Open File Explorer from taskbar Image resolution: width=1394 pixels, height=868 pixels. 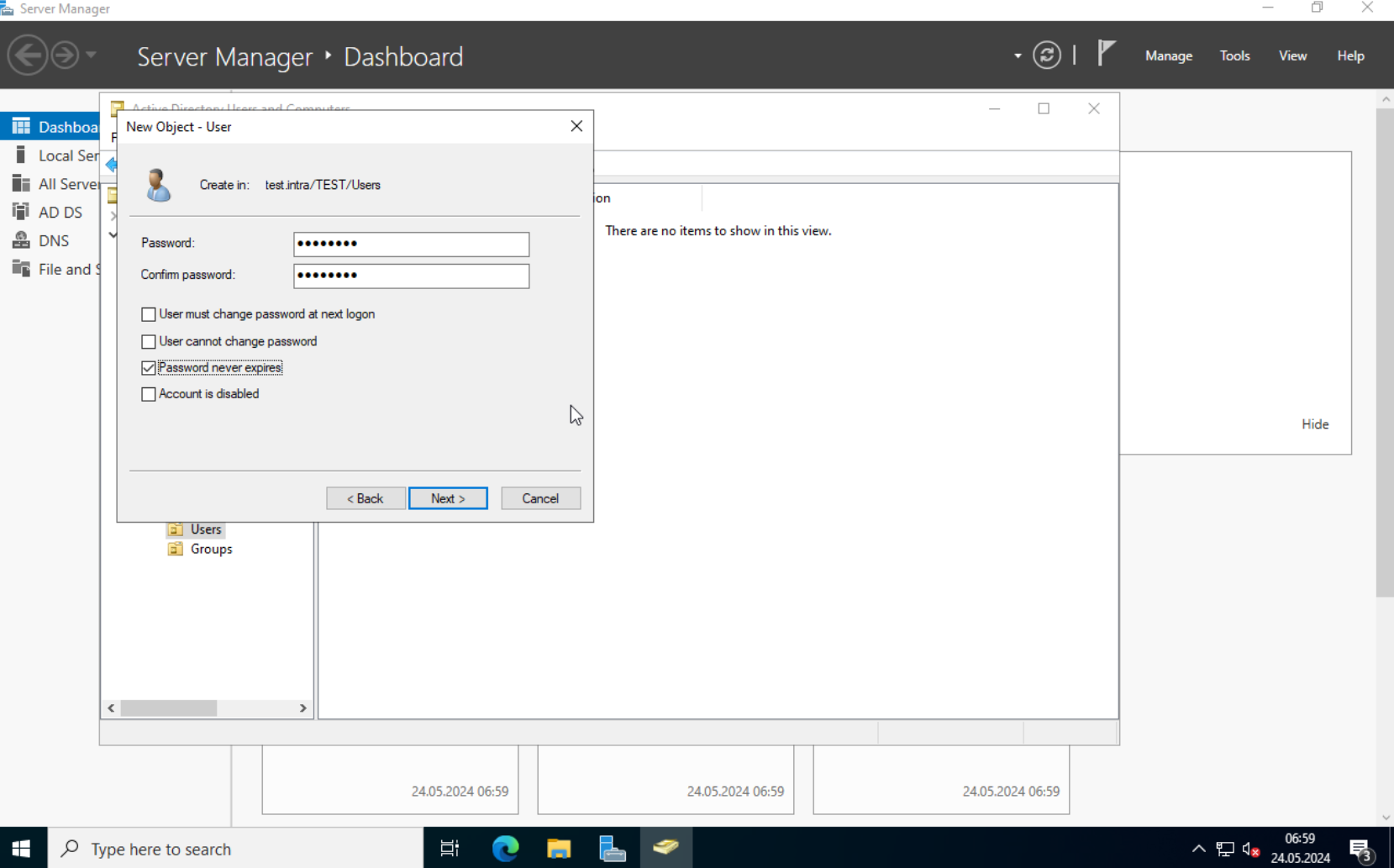pyautogui.click(x=559, y=849)
